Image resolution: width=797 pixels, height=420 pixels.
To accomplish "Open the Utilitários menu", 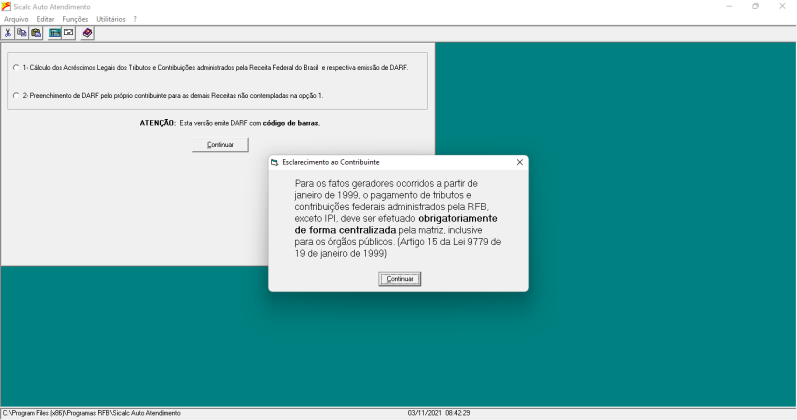I will [x=111, y=19].
